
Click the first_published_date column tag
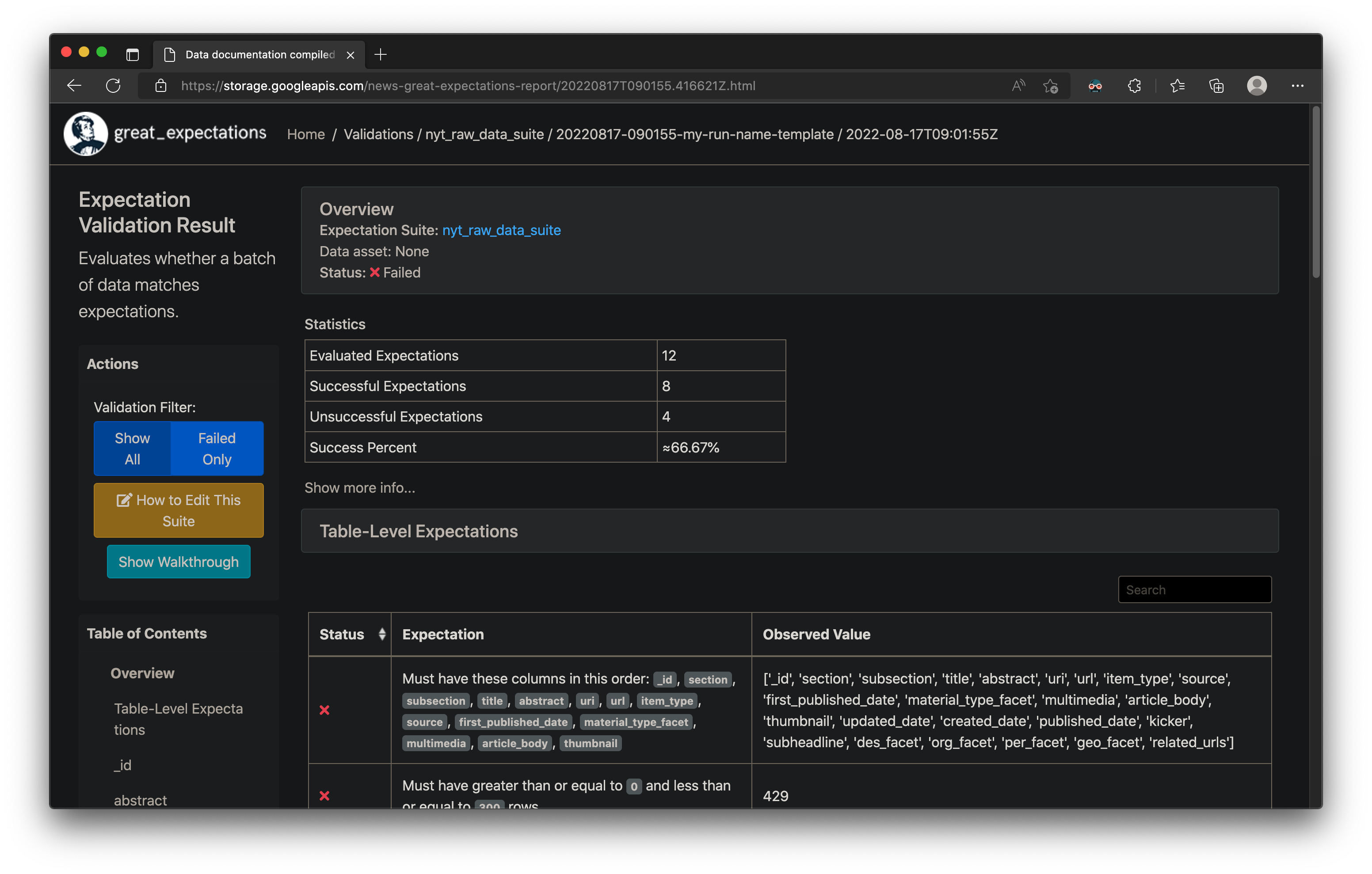point(513,722)
